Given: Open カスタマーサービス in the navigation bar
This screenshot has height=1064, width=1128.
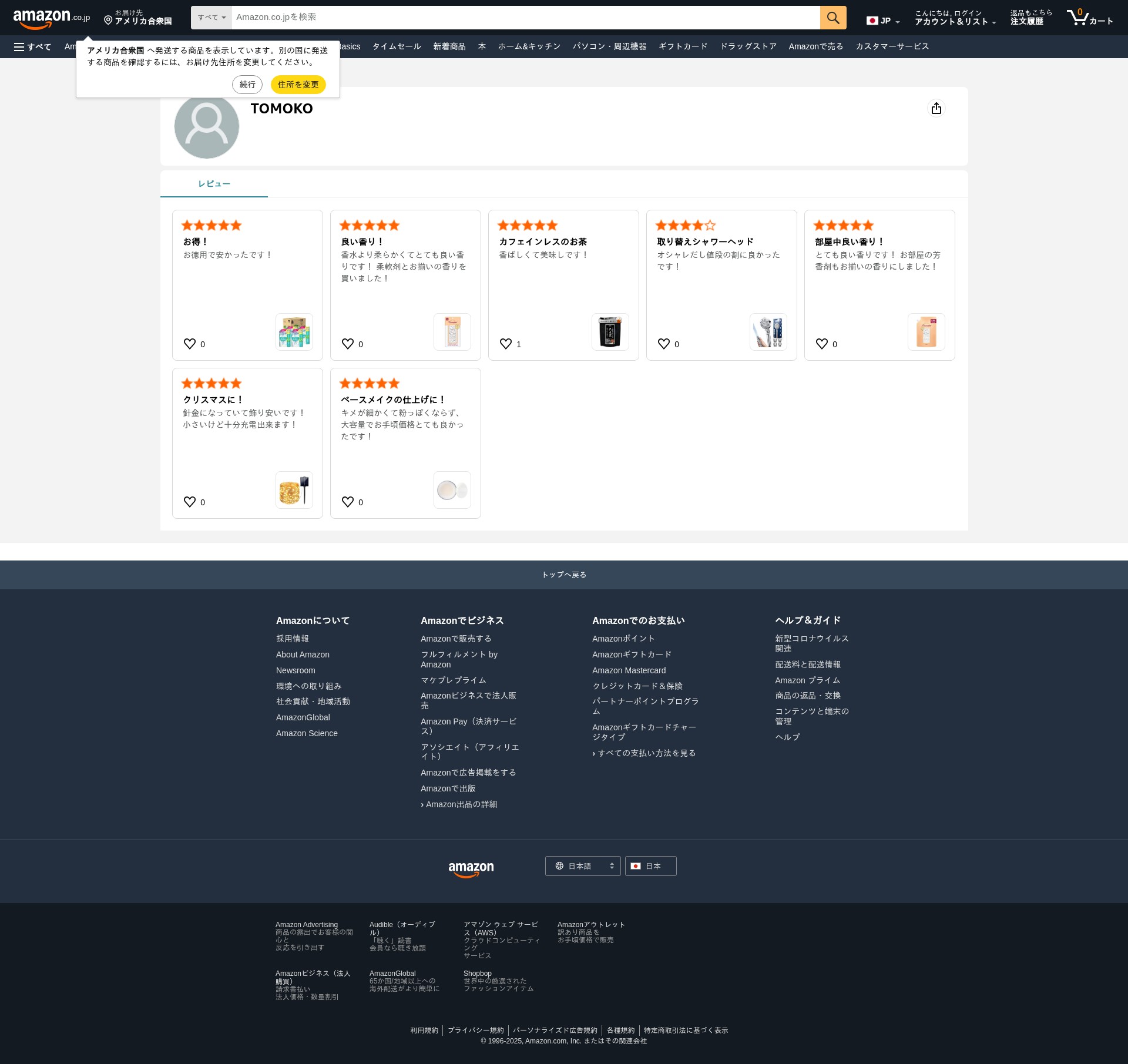Looking at the screenshot, I should point(892,46).
